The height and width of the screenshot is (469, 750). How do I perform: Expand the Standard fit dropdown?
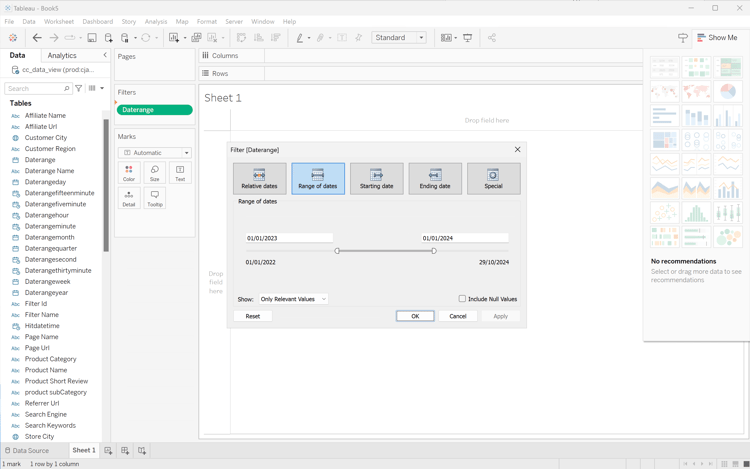pos(399,38)
